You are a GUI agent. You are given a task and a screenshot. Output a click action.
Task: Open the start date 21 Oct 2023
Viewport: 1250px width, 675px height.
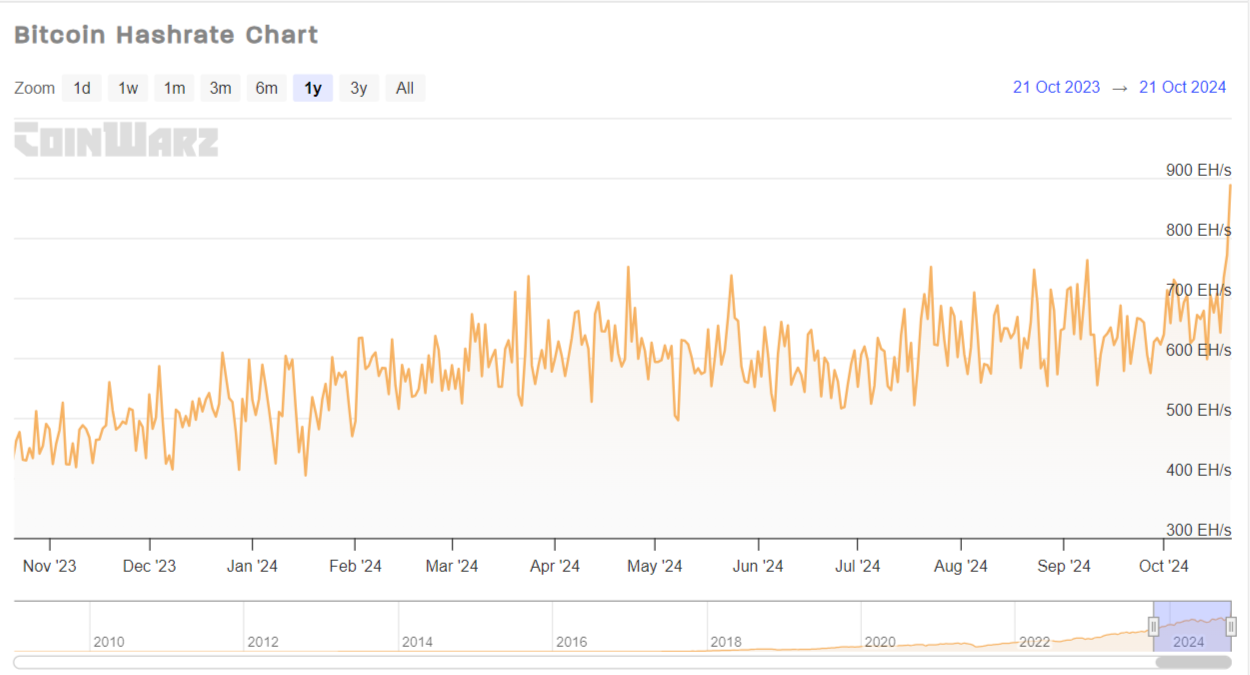pyautogui.click(x=1055, y=87)
